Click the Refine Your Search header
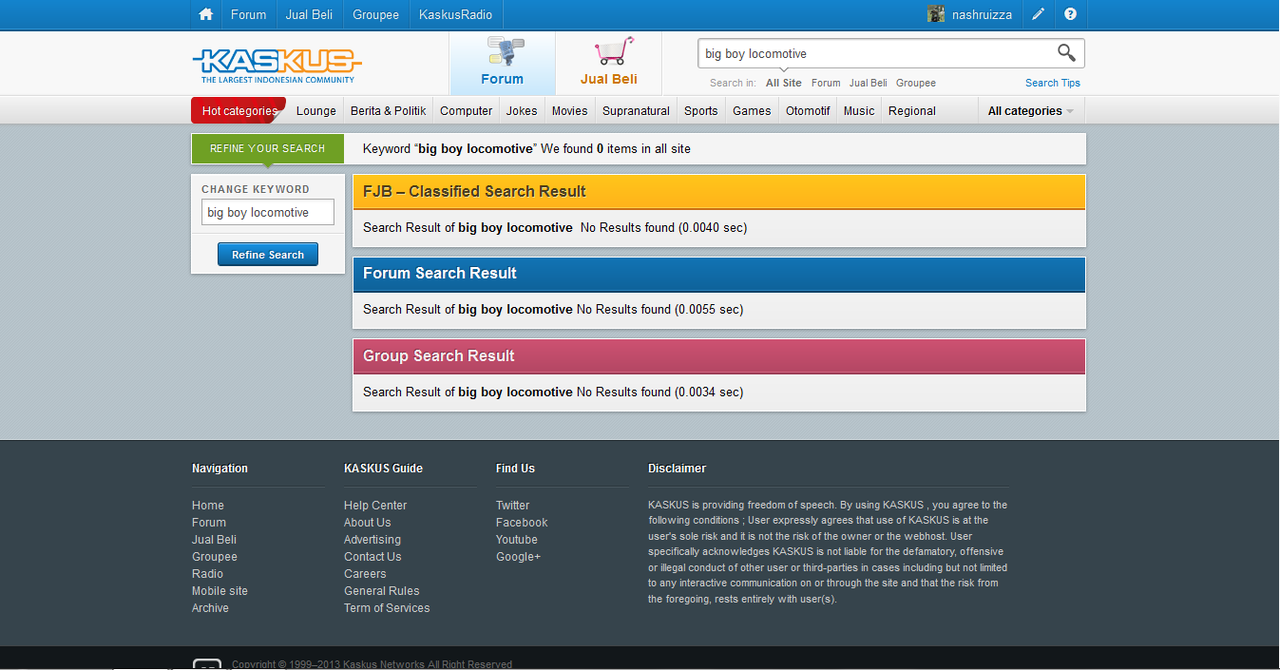Screen dimensions: 1280x670 pos(267,148)
